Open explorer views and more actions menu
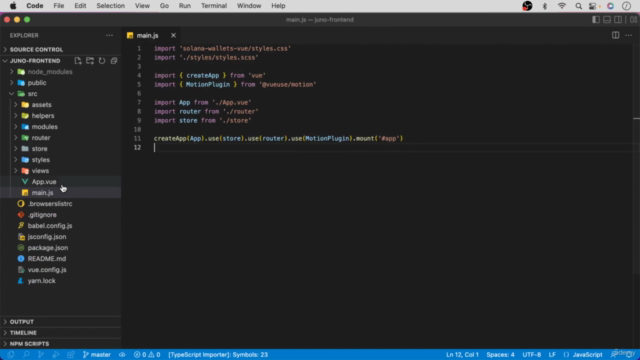640x360 pixels. 109,36
